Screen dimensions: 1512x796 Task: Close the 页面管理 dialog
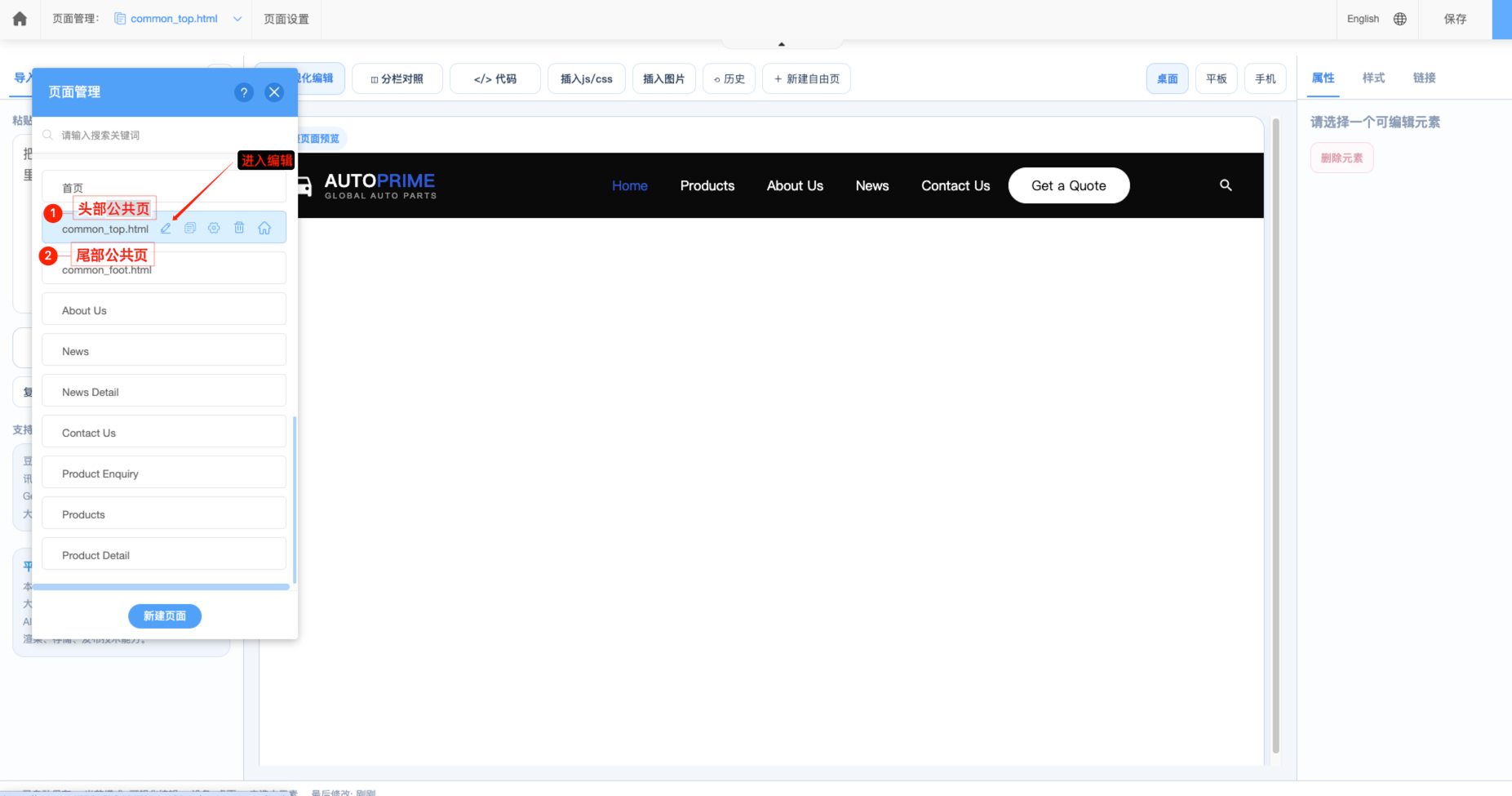coord(274,92)
